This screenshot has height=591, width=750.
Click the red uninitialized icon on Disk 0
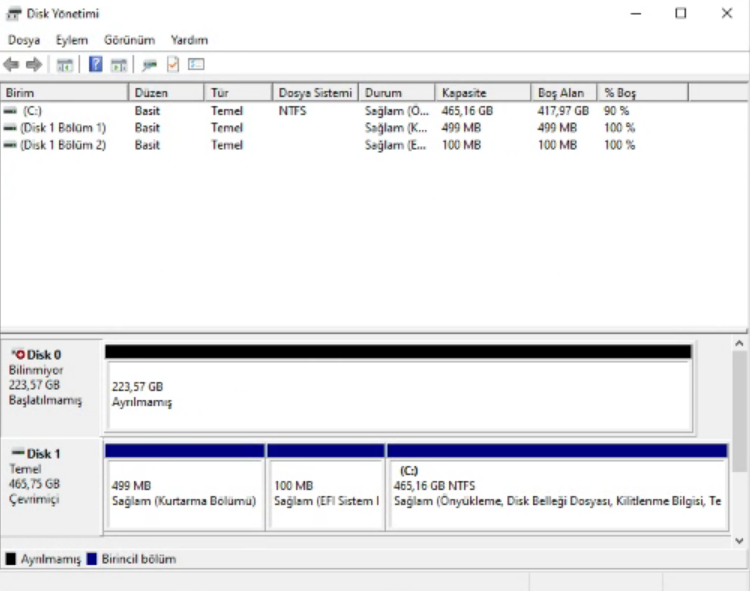click(x=18, y=354)
